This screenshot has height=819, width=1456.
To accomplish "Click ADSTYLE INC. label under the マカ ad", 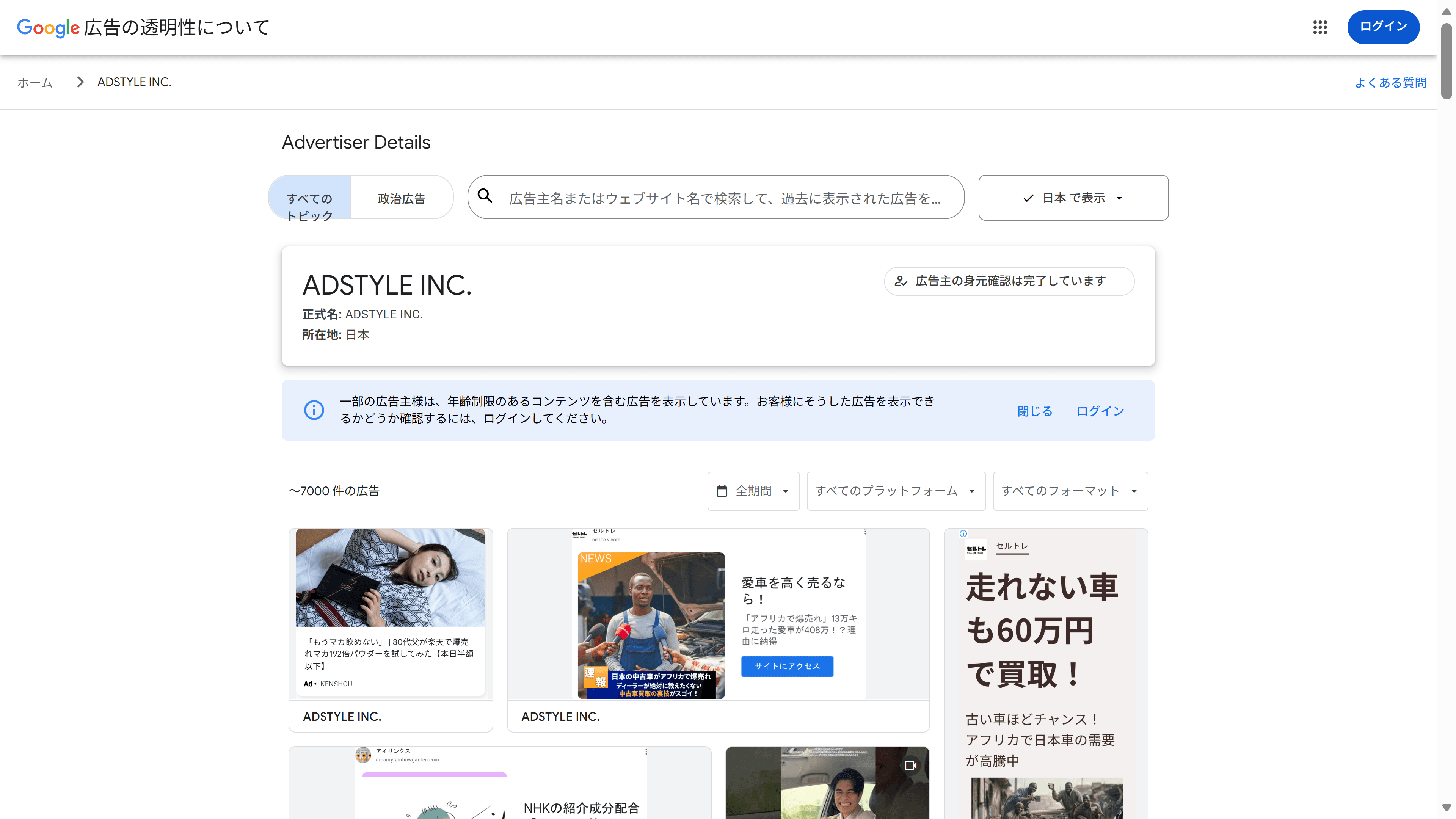I will coord(342,717).
